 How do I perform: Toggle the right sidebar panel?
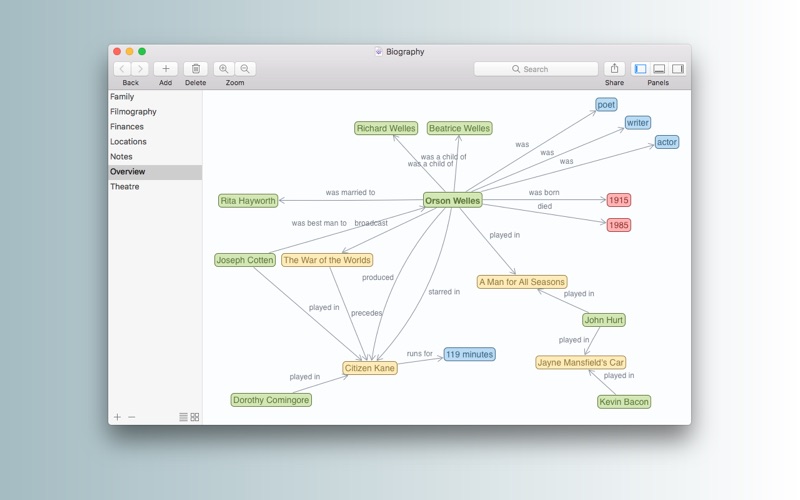tap(678, 69)
